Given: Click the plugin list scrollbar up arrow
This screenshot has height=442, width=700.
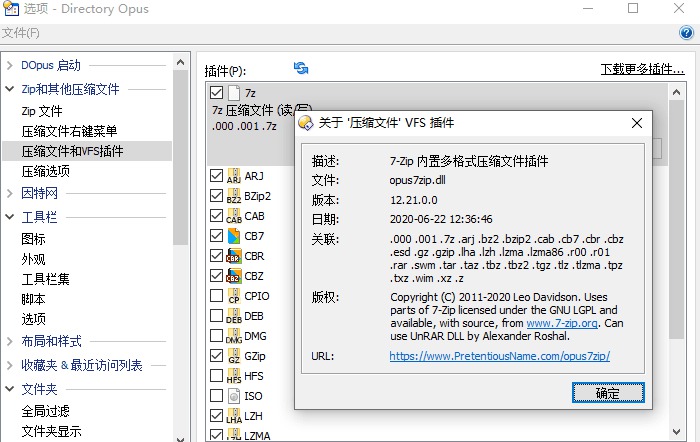Looking at the screenshot, I should click(676, 92).
